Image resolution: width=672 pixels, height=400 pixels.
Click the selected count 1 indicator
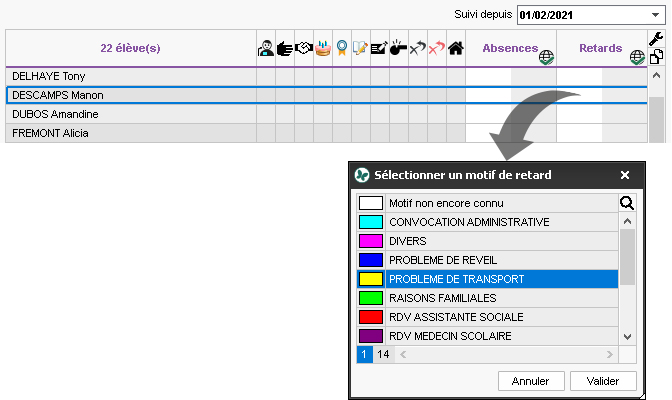point(364,355)
